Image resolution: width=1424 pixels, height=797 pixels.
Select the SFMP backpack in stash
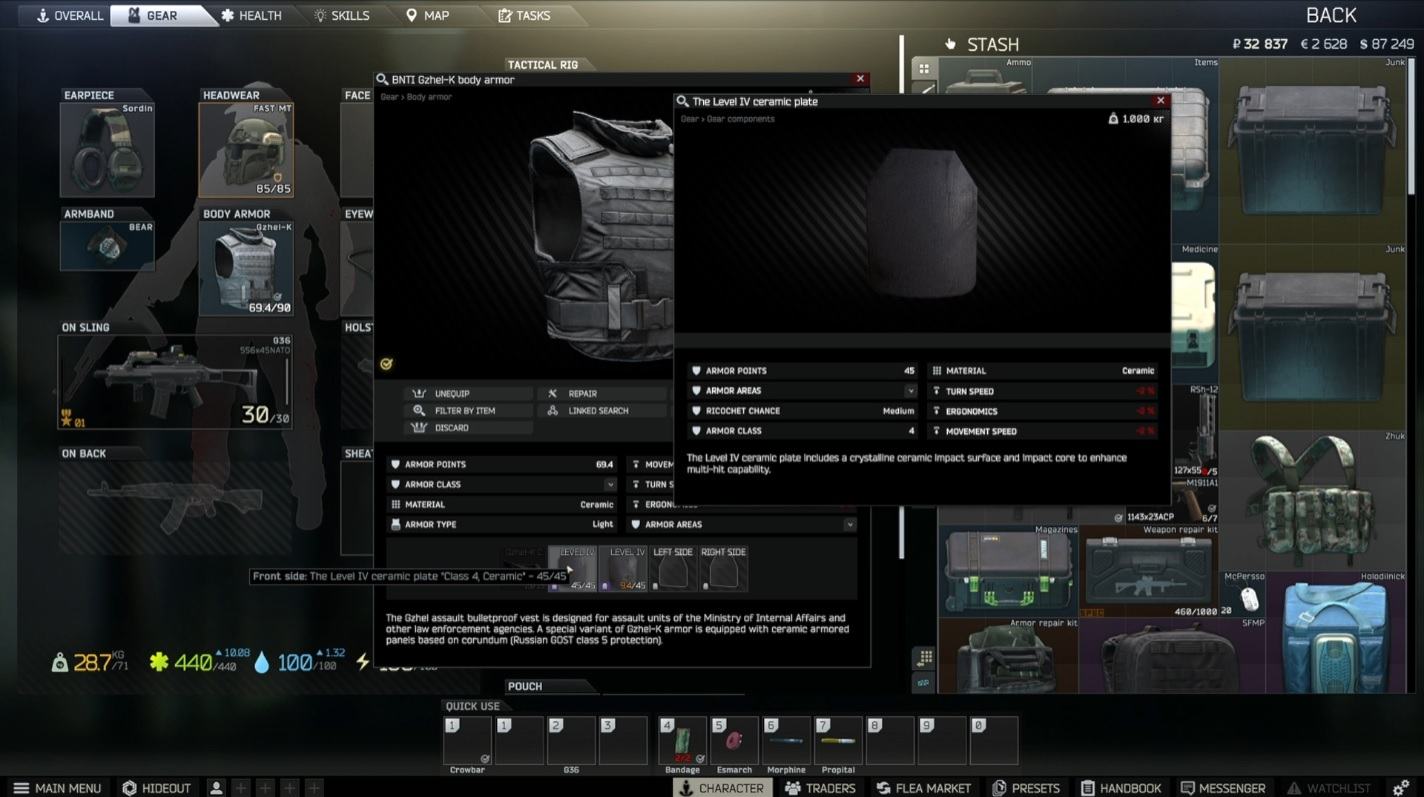tap(1172, 655)
